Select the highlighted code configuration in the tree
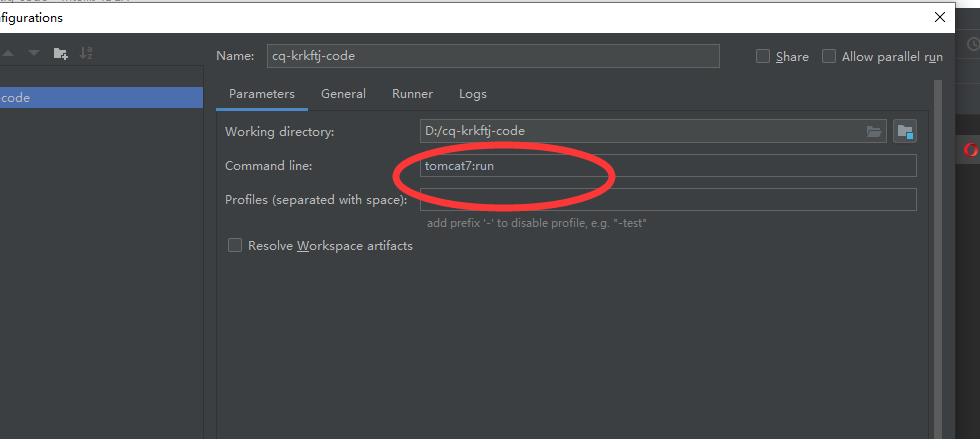This screenshot has width=980, height=439. tap(101, 98)
